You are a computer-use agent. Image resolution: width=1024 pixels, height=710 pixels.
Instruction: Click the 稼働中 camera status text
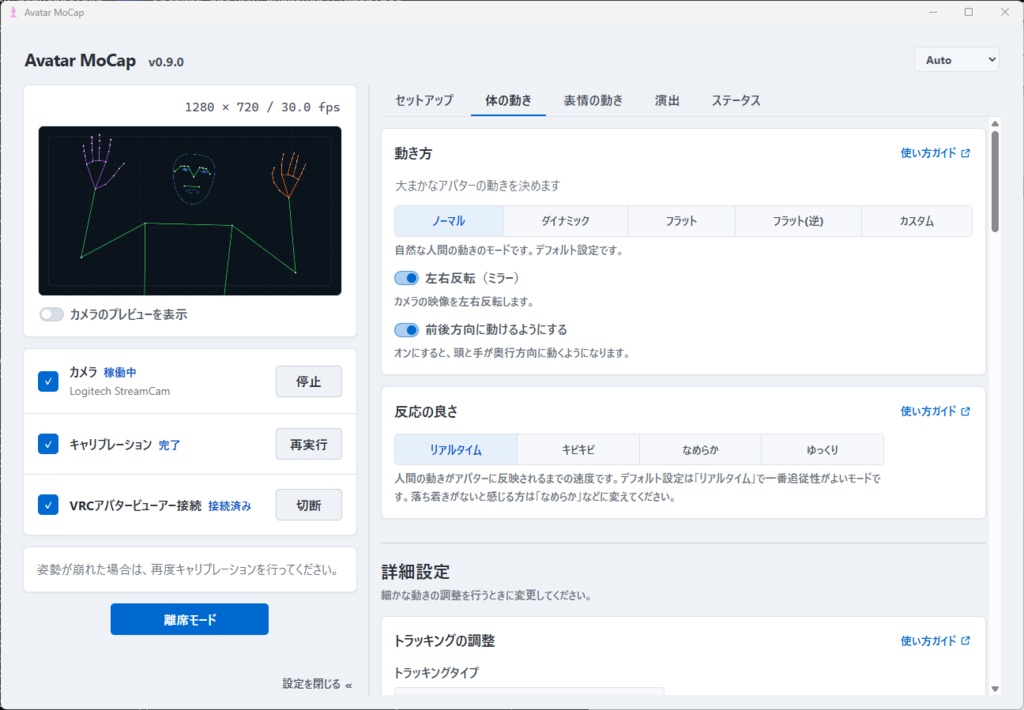(120, 372)
